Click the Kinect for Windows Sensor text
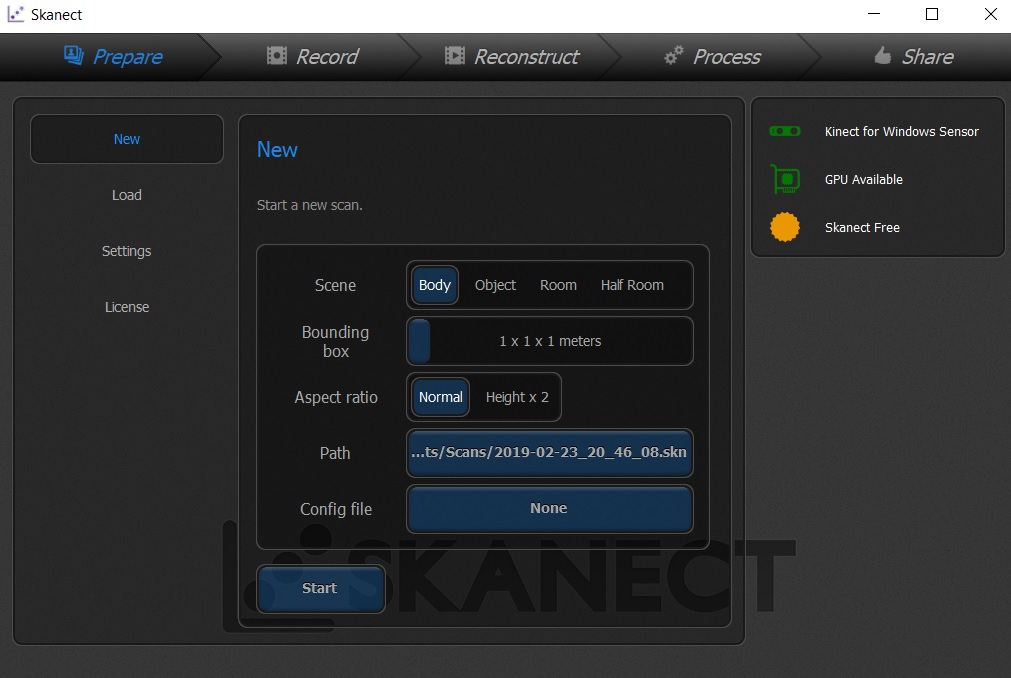 click(x=901, y=131)
